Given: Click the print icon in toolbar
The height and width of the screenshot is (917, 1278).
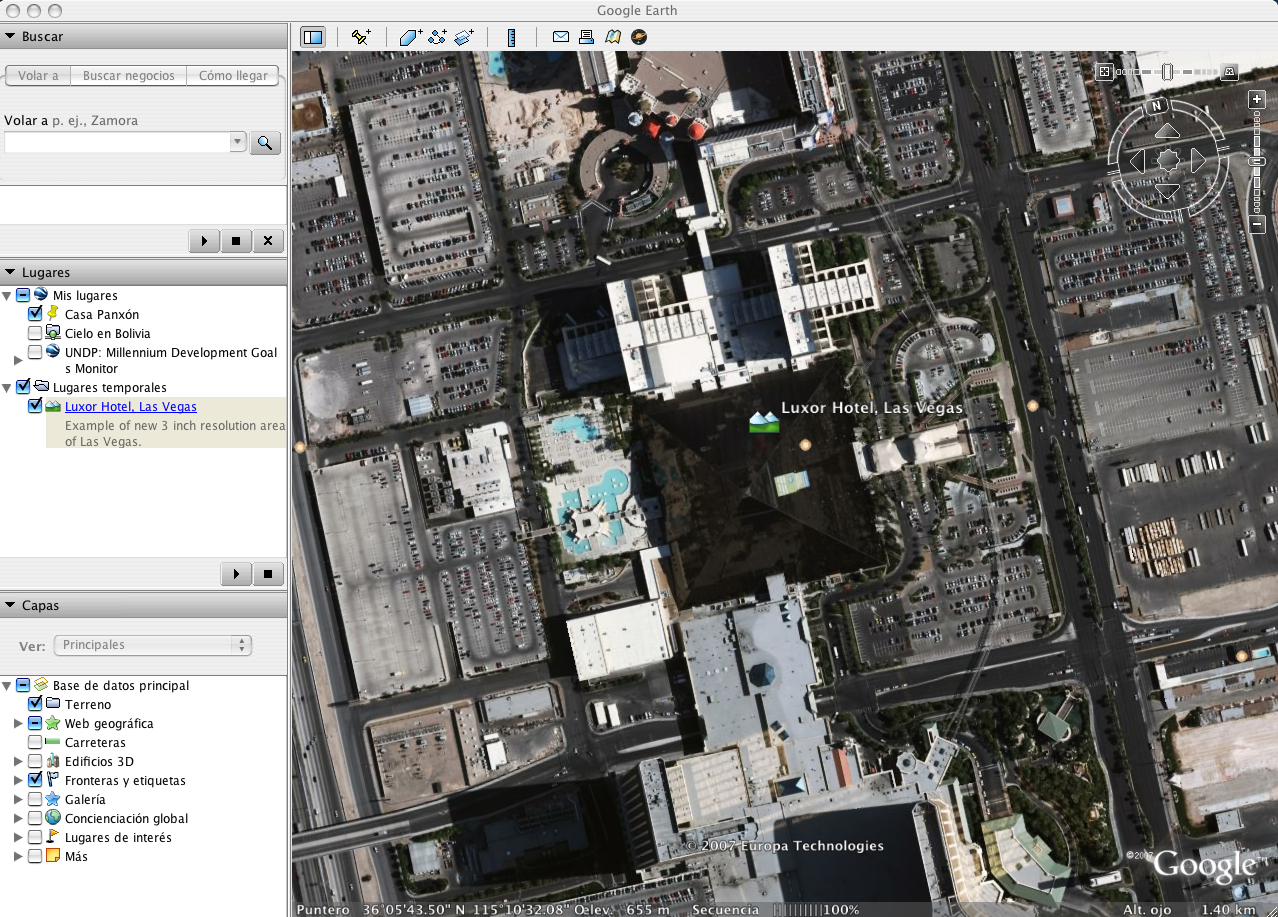Looking at the screenshot, I should [587, 37].
